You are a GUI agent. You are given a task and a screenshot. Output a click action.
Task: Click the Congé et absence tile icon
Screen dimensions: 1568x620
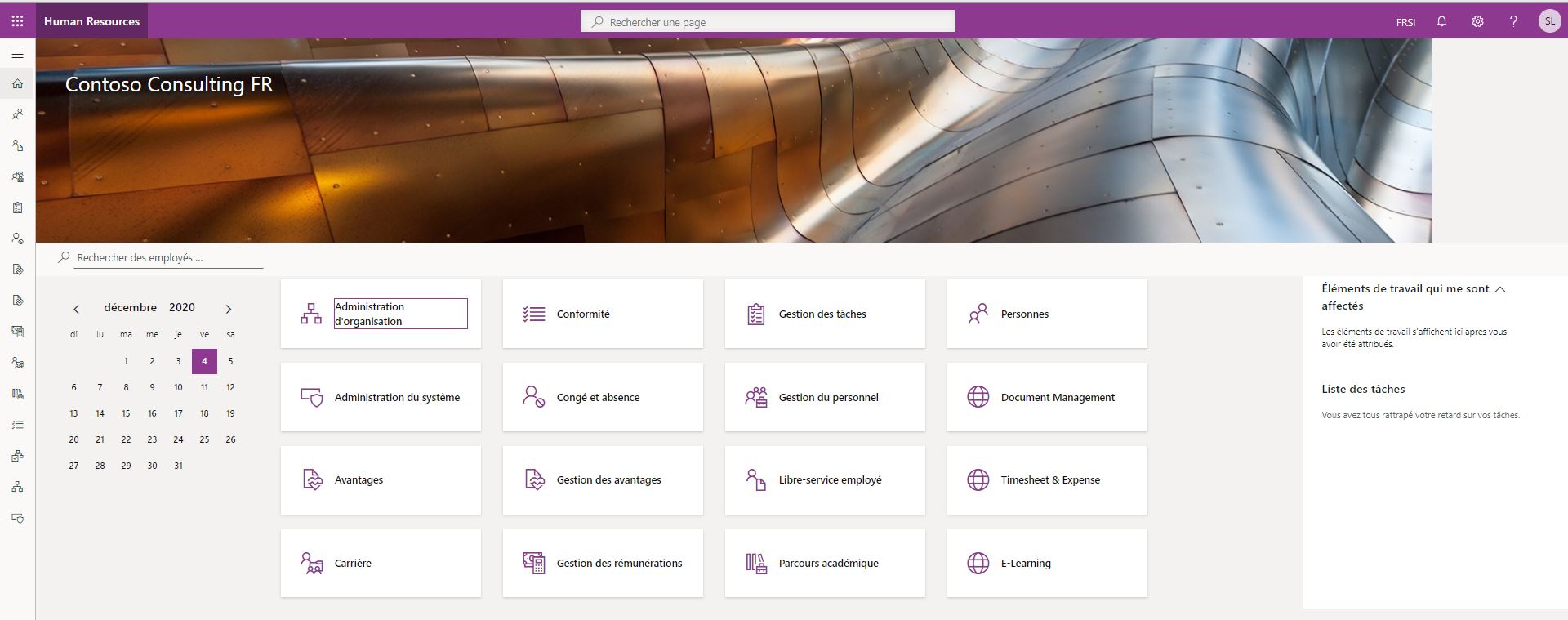coord(533,397)
